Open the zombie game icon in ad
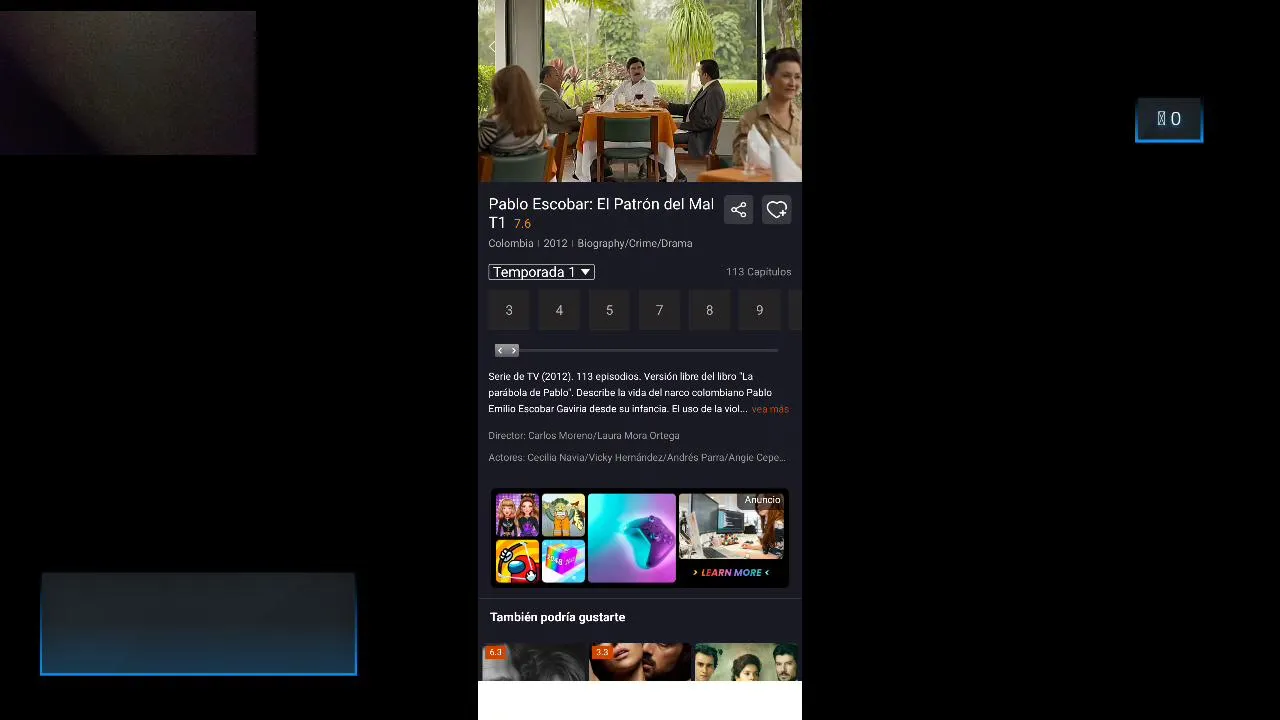The width and height of the screenshot is (1280, 720). coord(563,515)
